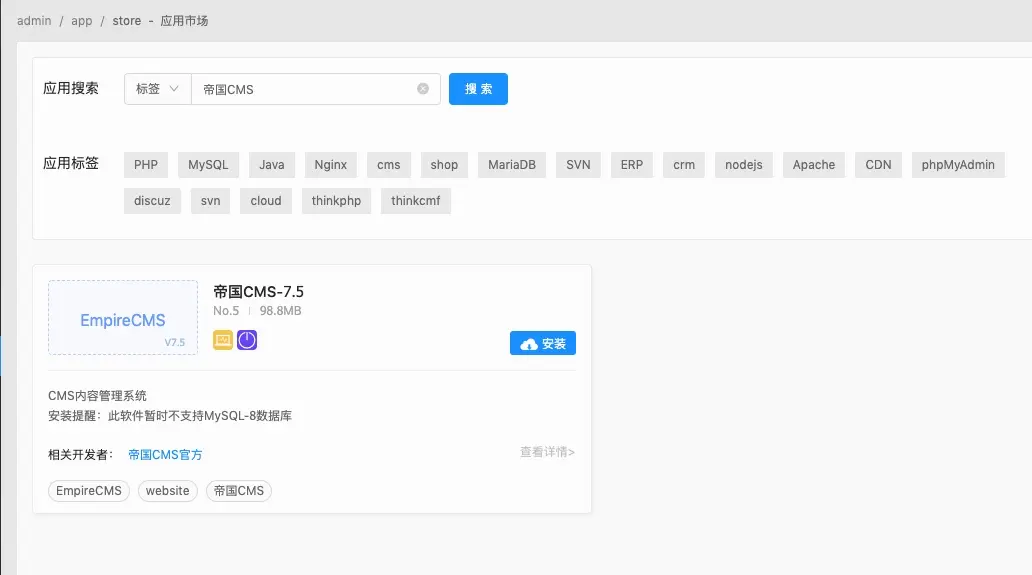Choose the shop tag
This screenshot has height=575, width=1032.
point(444,164)
